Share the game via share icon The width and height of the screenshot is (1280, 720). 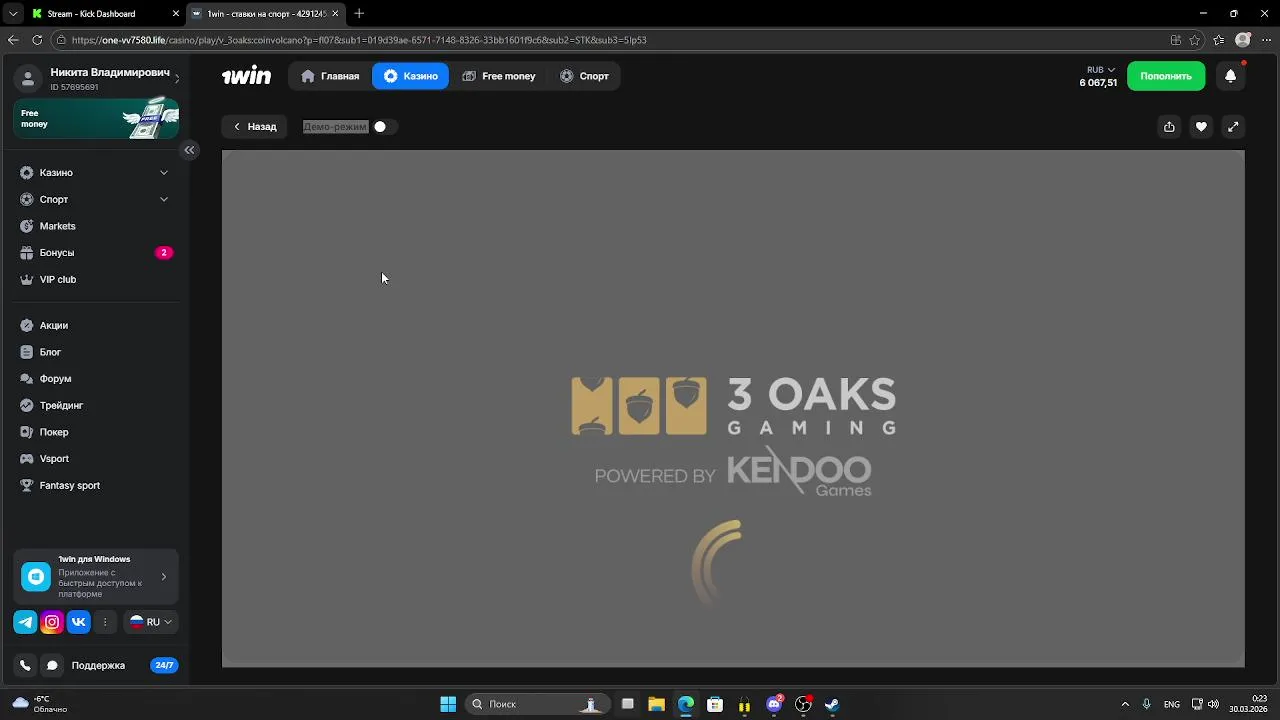tap(1169, 127)
